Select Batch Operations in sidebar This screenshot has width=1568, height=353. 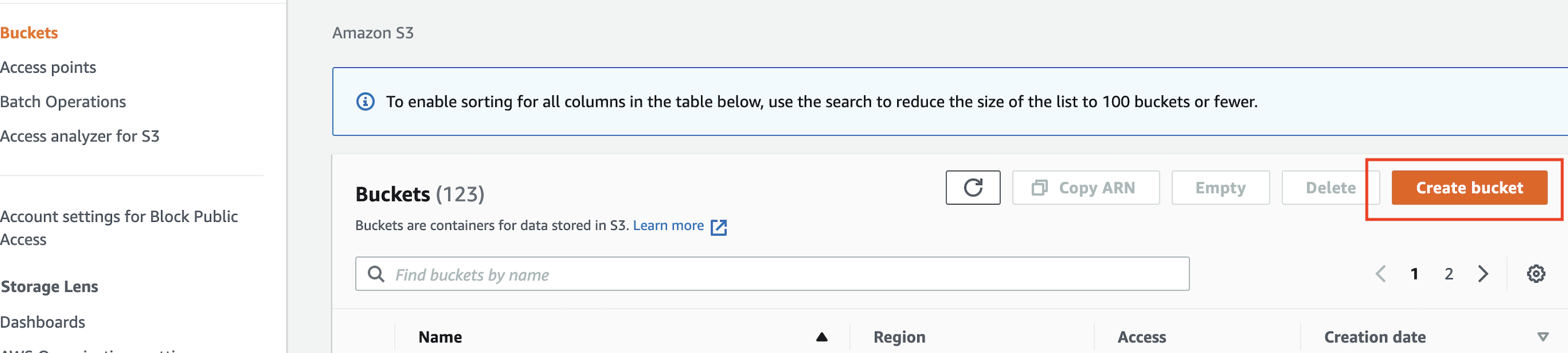click(x=63, y=102)
